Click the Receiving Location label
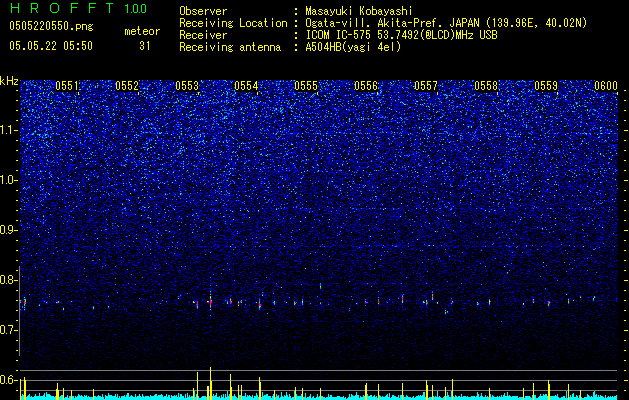The width and height of the screenshot is (629, 400). (x=233, y=23)
